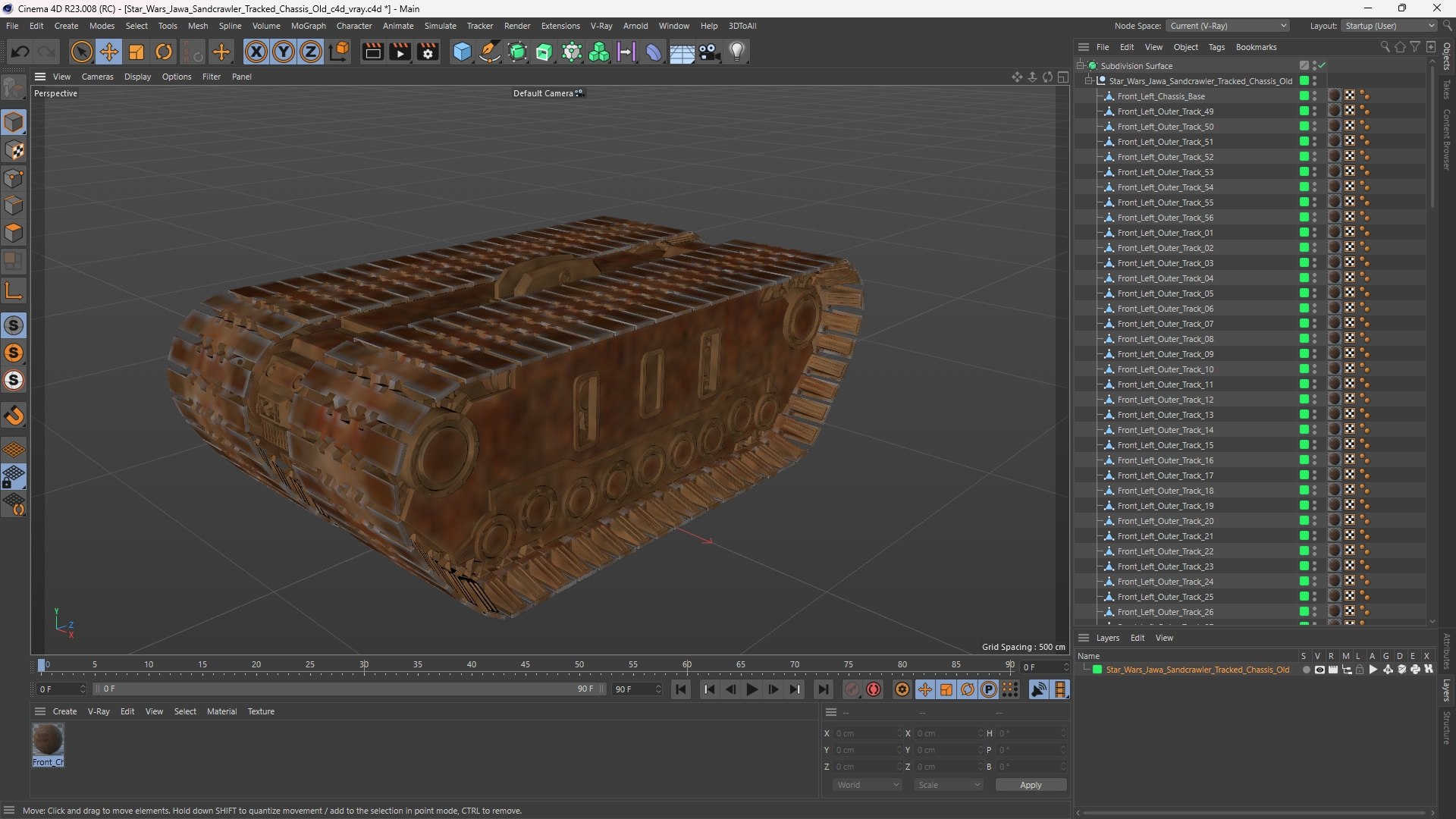This screenshot has height=819, width=1456.
Task: Open the MoGraph menu
Action: (x=308, y=26)
